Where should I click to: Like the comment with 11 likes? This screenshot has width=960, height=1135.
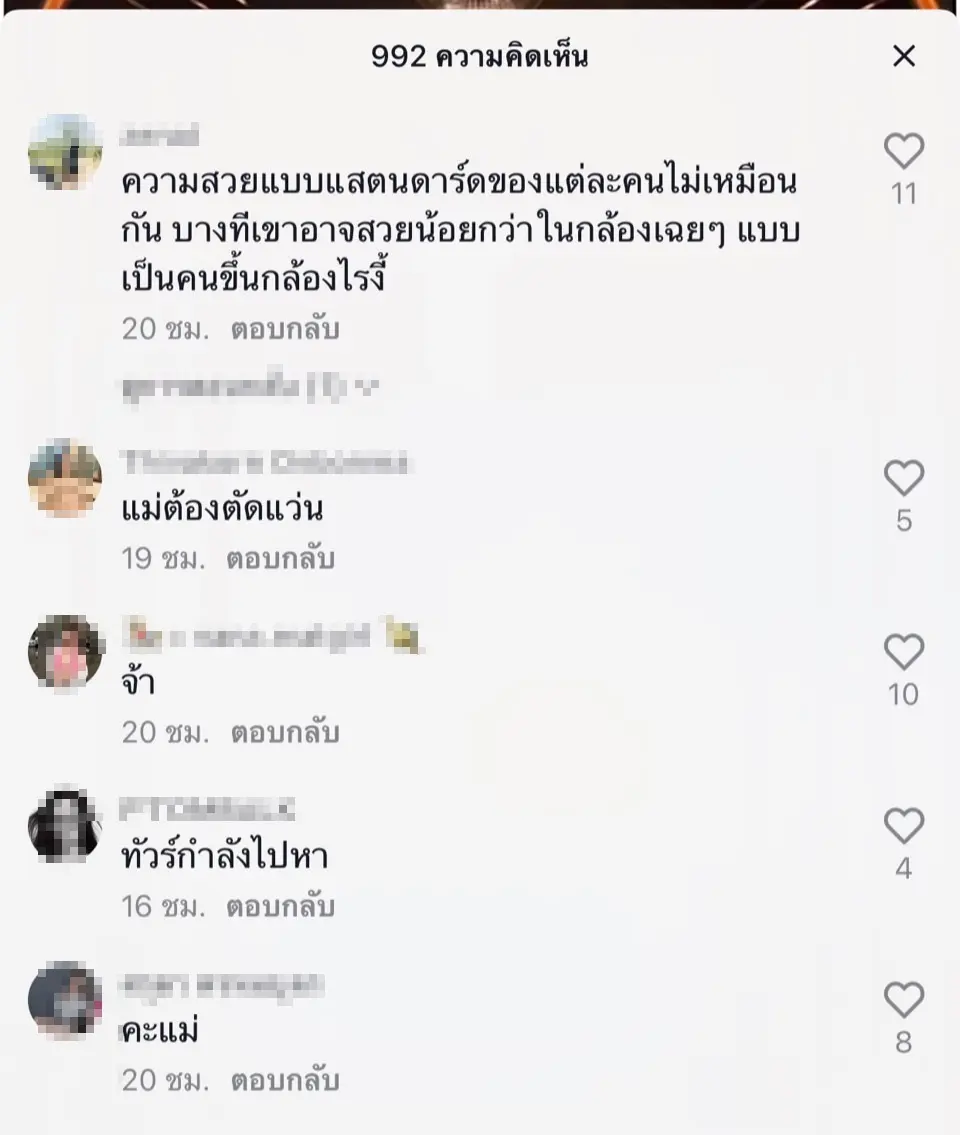click(x=904, y=152)
